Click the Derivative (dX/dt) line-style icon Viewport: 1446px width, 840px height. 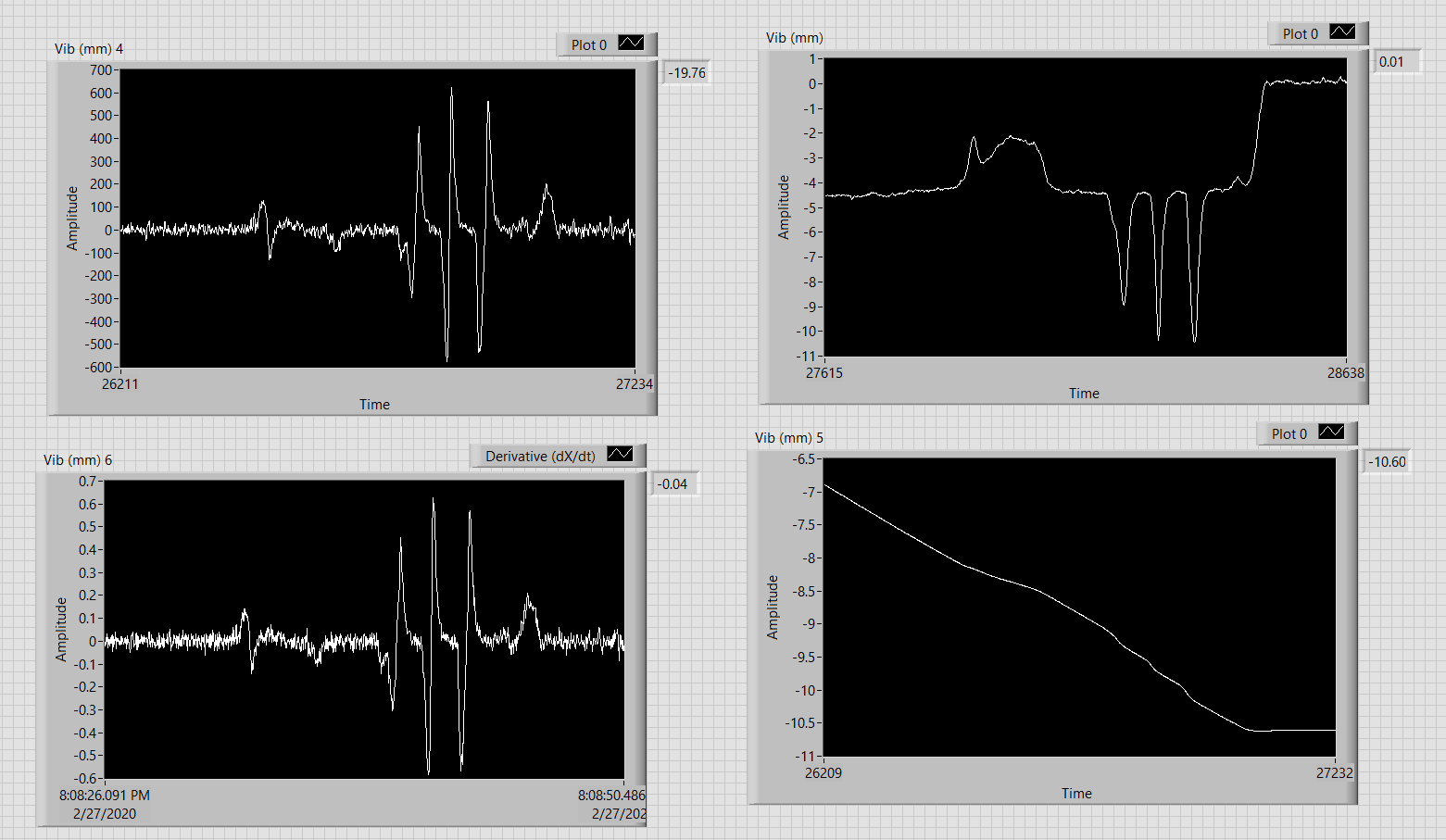coord(620,455)
